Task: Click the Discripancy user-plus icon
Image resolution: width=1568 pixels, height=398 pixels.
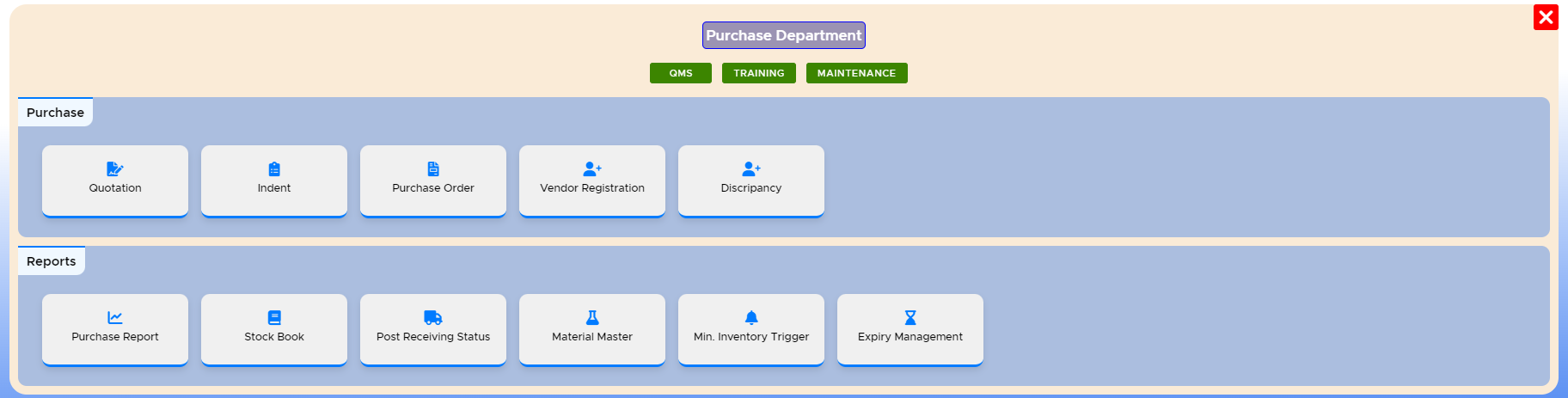Action: [751, 168]
